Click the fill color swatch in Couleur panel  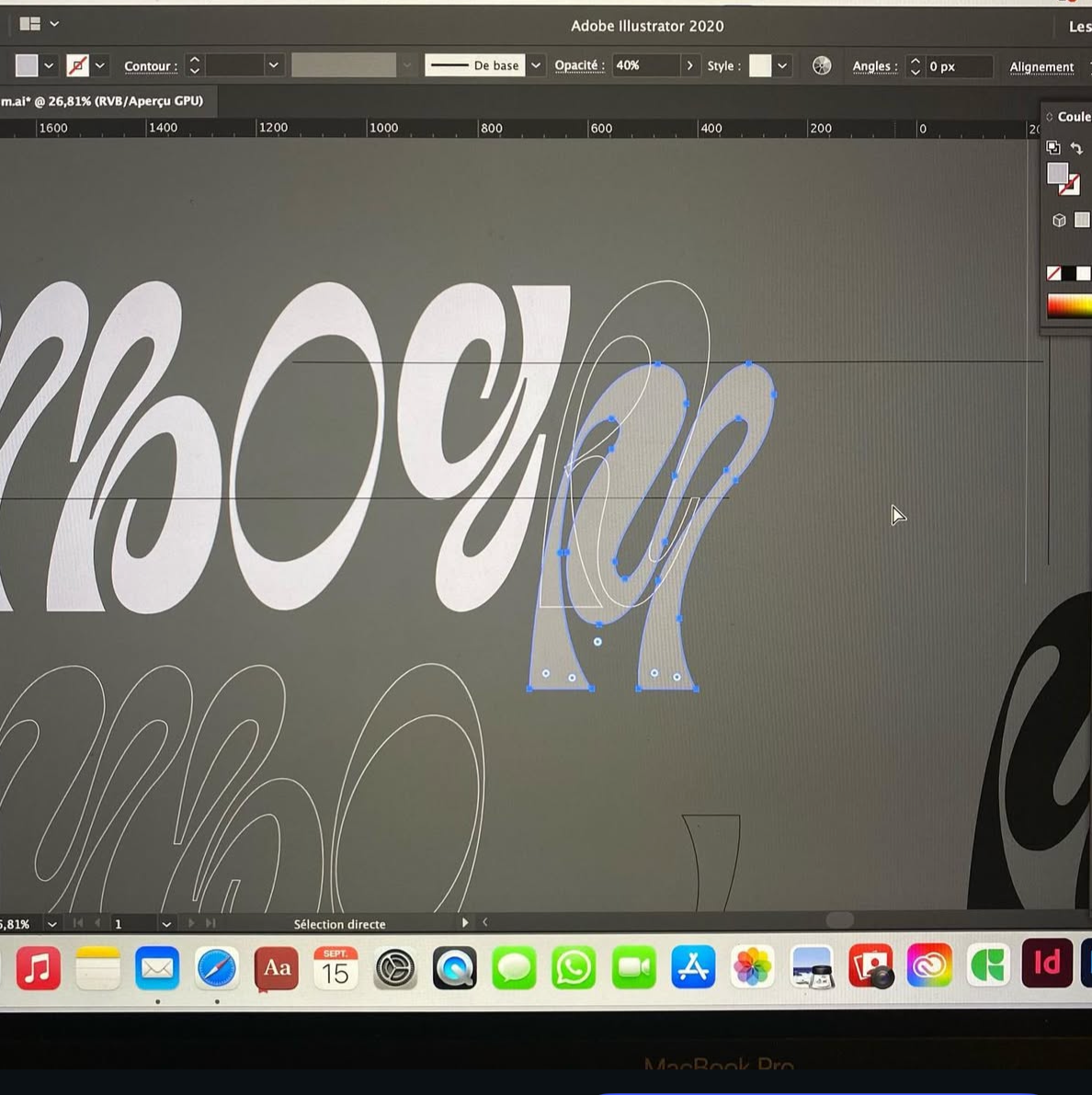tap(1058, 173)
